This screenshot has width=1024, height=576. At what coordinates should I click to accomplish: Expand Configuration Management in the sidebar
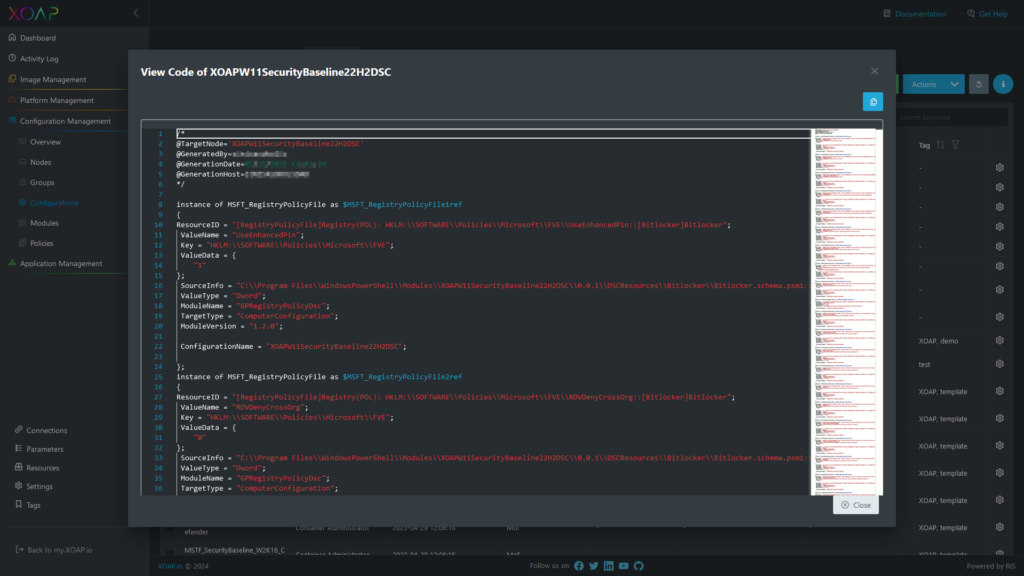65,121
